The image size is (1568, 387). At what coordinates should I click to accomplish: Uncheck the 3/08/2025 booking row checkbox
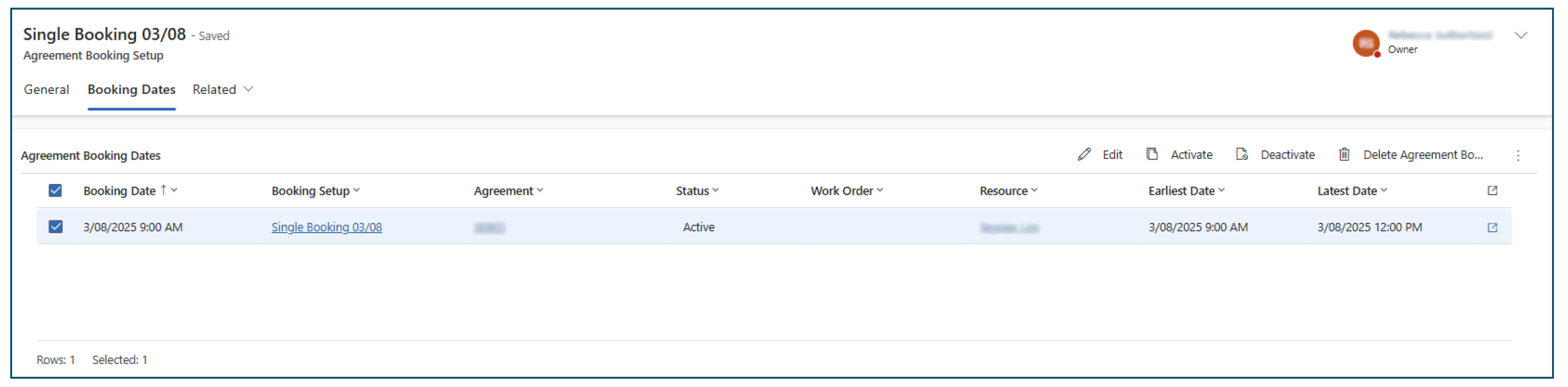(56, 227)
